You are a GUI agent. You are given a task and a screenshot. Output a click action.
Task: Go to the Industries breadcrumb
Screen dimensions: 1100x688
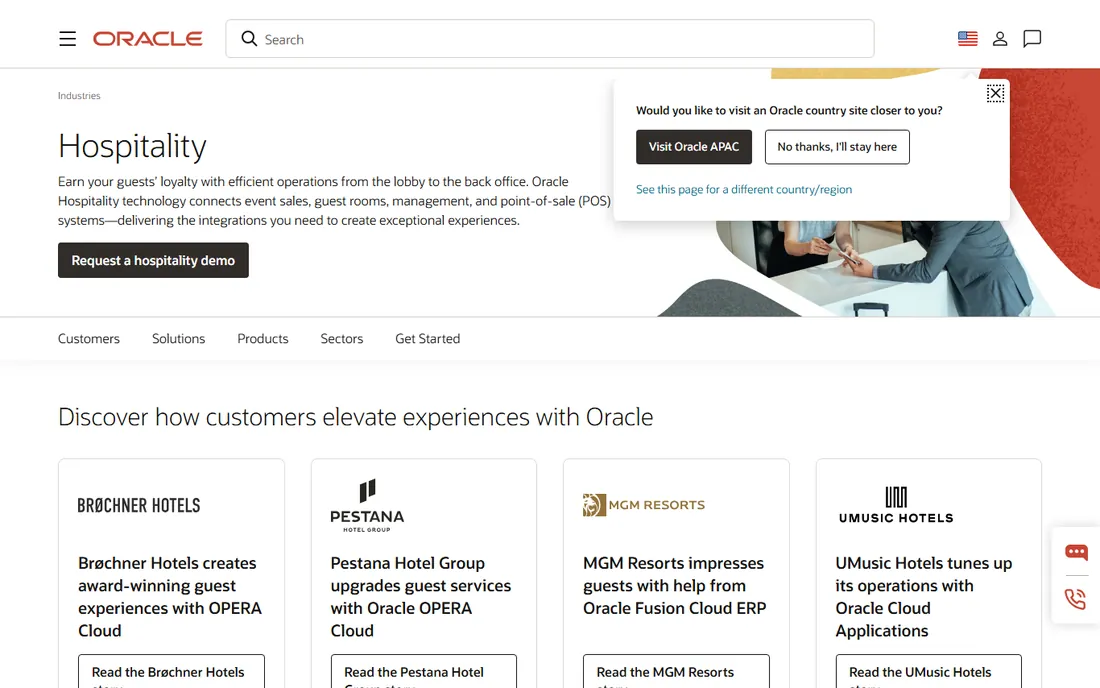79,95
